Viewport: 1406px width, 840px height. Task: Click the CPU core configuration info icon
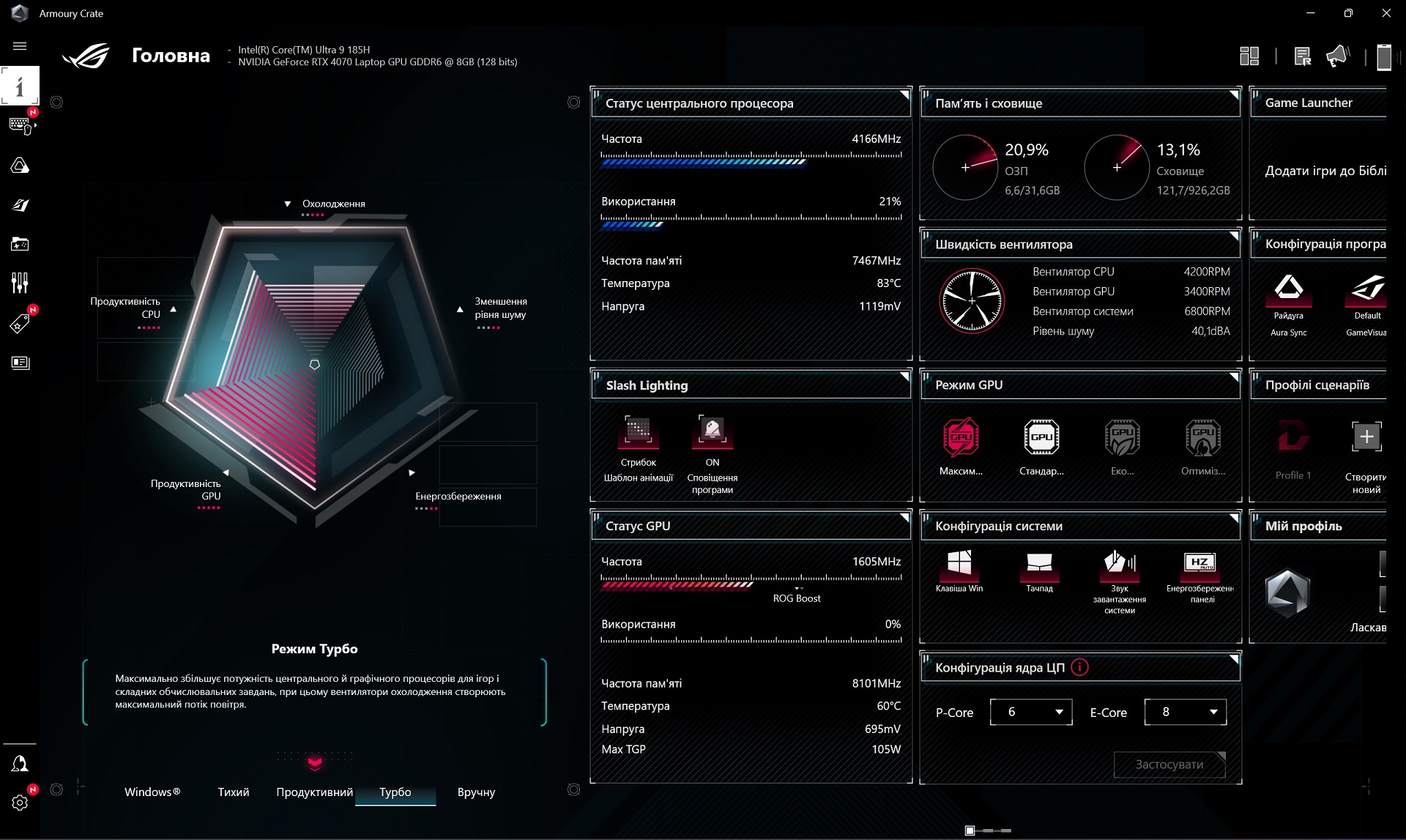[x=1079, y=667]
